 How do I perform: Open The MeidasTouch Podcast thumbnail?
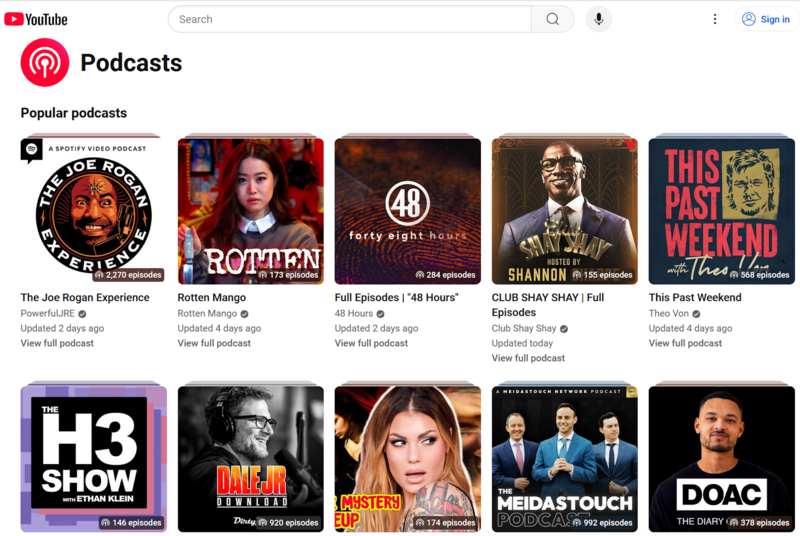[565, 459]
